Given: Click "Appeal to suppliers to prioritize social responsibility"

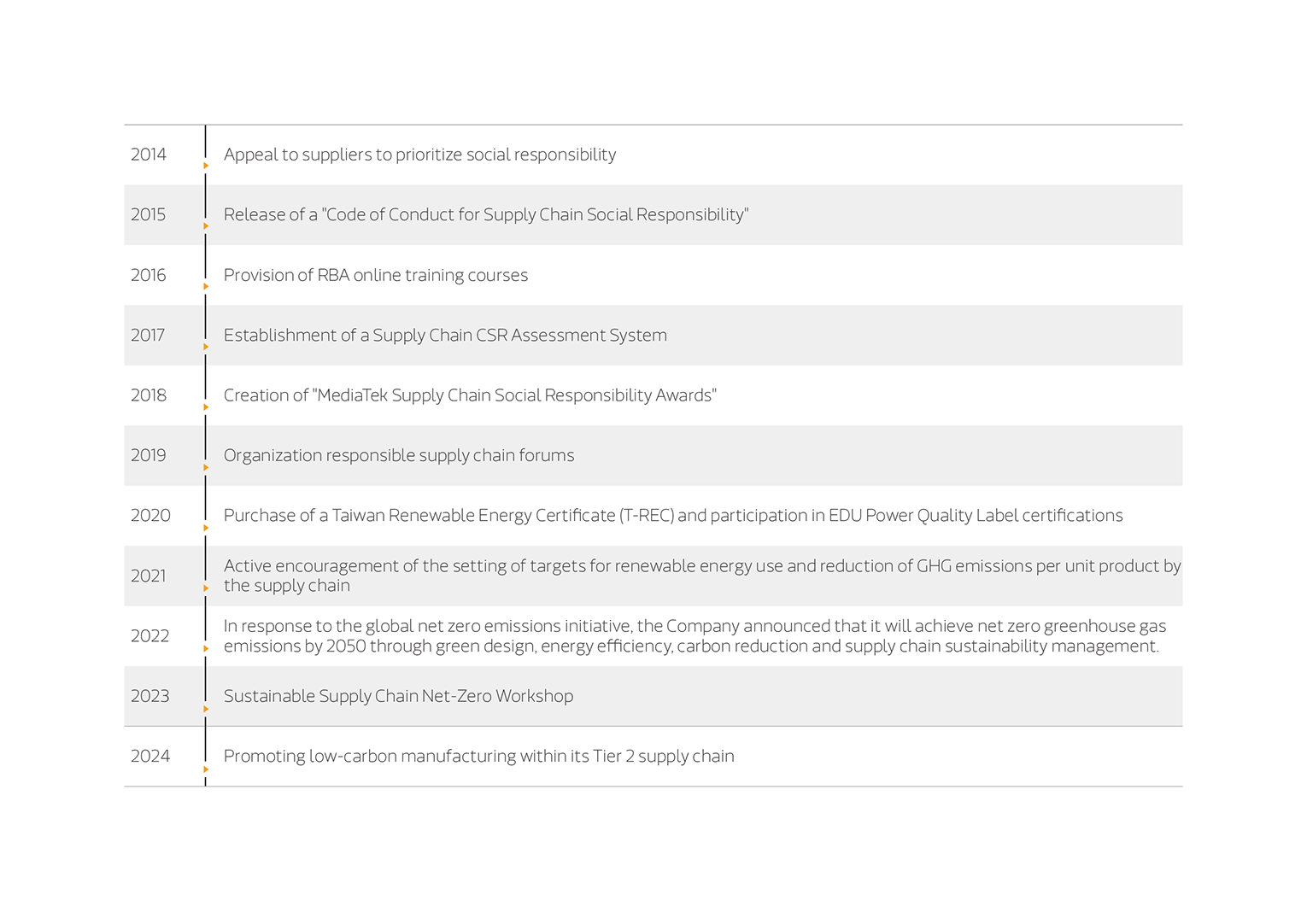Looking at the screenshot, I should pyautogui.click(x=419, y=155).
